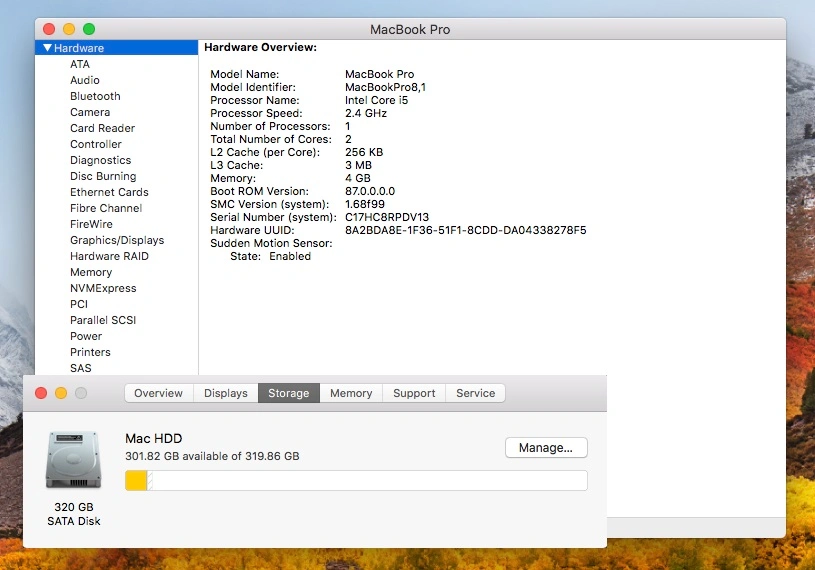Viewport: 815px width, 570px height.
Task: Maximize the MacBook Pro window with the green button
Action: click(89, 29)
